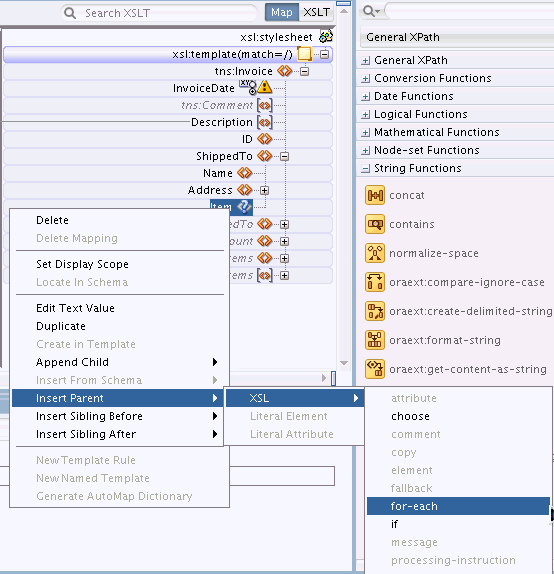The image size is (554, 574).
Task: Click the oraext:get-content-as-string icon
Action: [375, 369]
